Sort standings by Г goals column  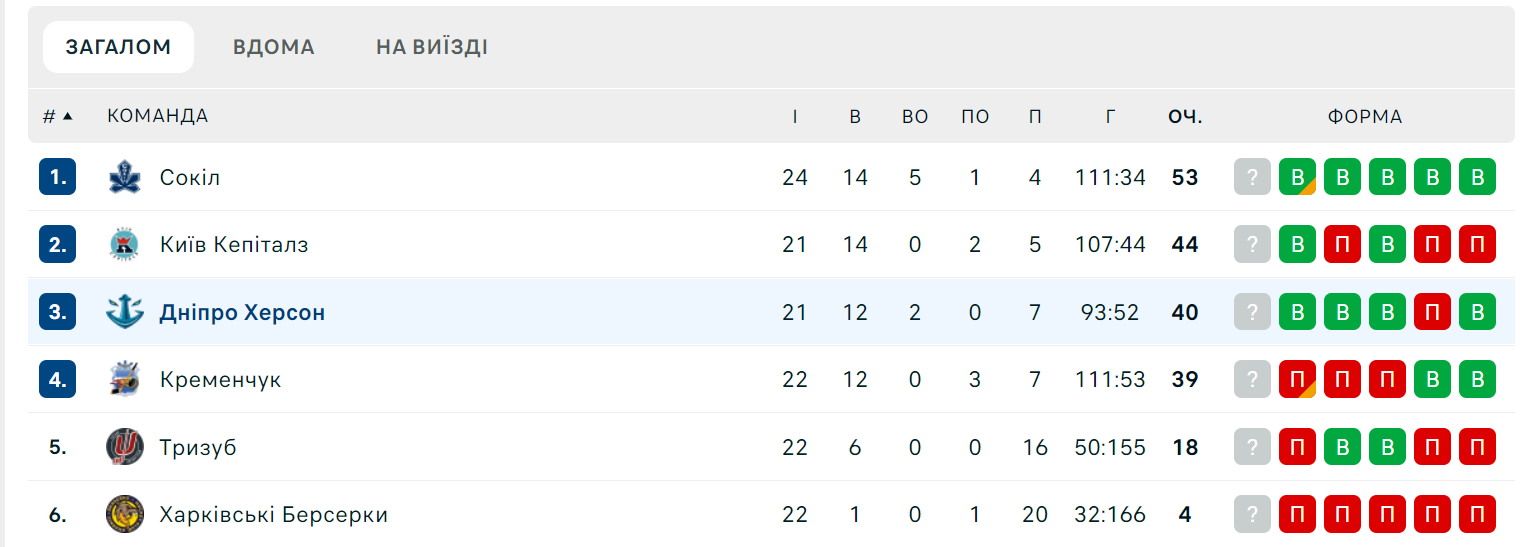pyautogui.click(x=1110, y=116)
